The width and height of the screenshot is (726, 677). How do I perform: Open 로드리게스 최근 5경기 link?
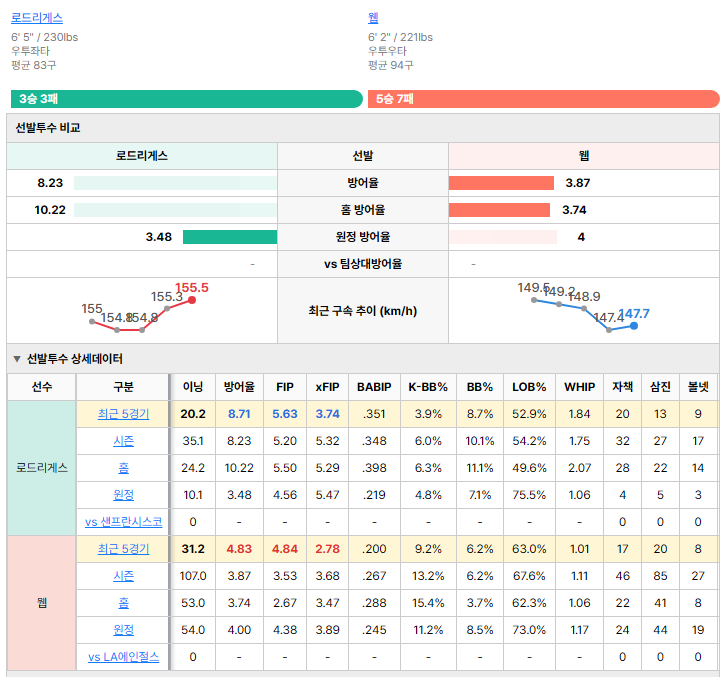123,414
